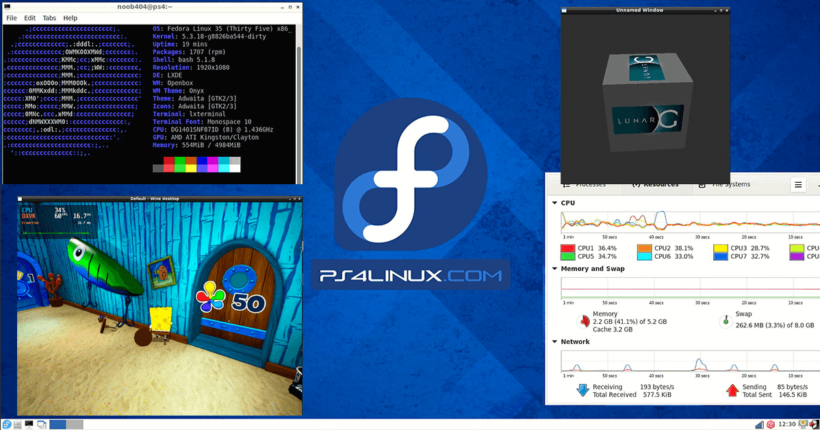Click the Swap pie chart icon
This screenshot has width=820, height=430.
coord(725,321)
